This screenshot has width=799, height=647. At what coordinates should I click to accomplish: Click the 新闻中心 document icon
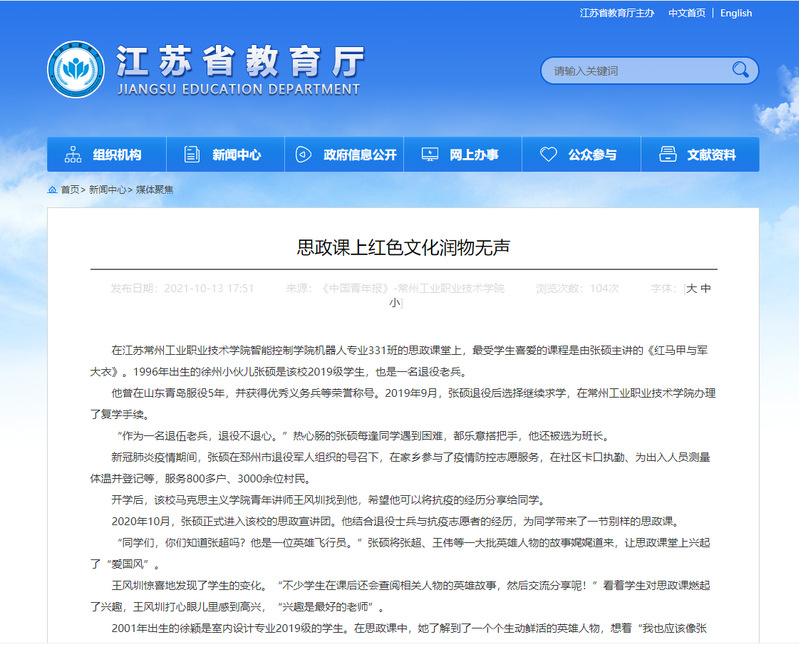190,155
